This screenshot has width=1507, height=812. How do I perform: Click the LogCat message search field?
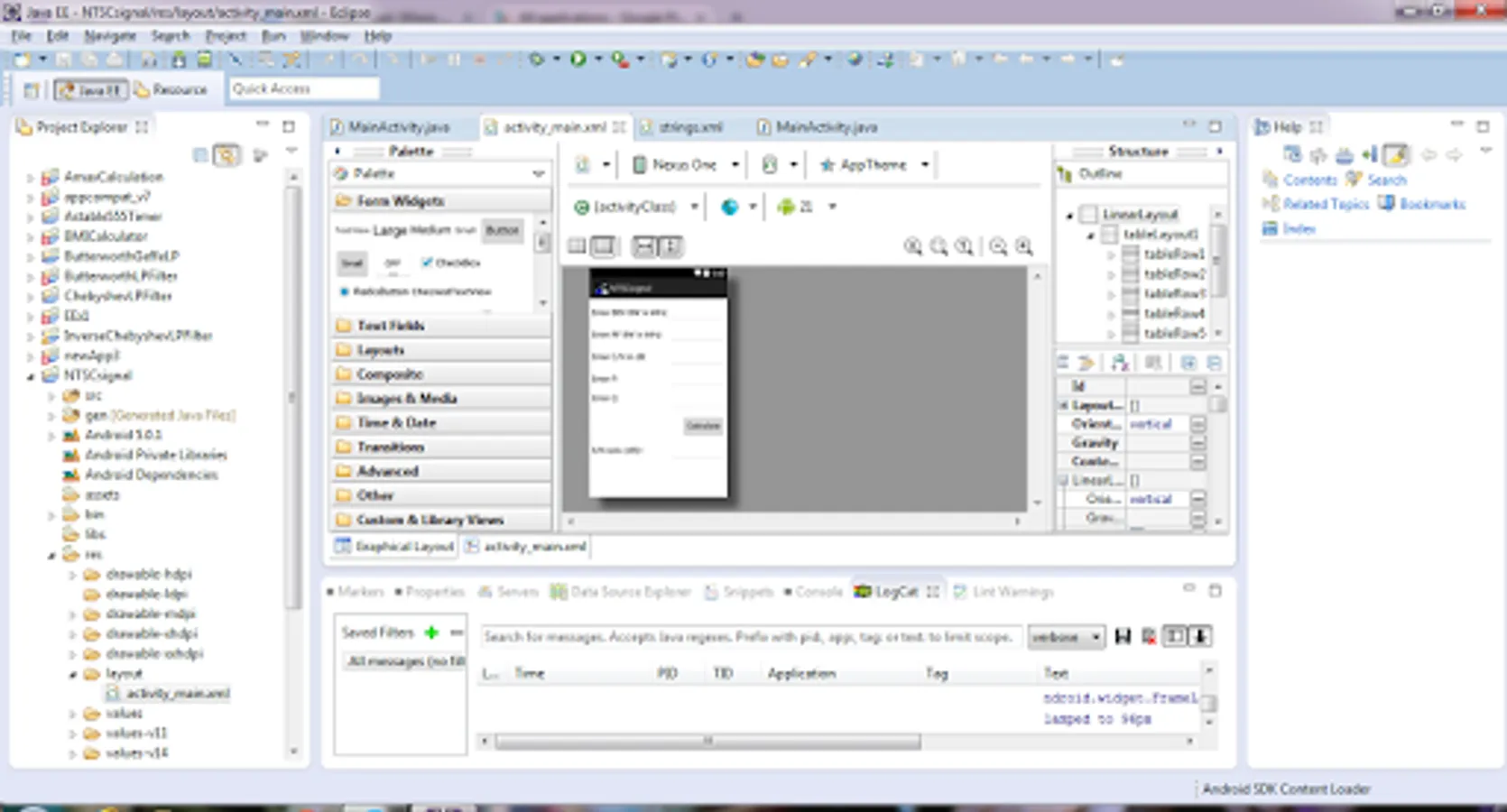click(x=751, y=637)
